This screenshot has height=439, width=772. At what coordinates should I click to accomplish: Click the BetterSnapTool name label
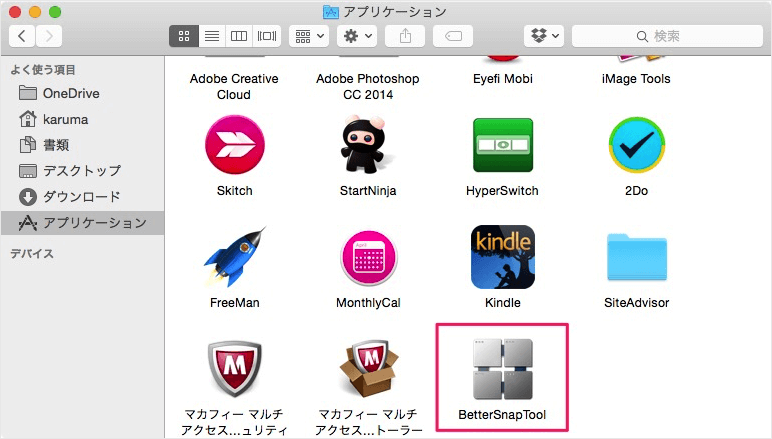(502, 415)
